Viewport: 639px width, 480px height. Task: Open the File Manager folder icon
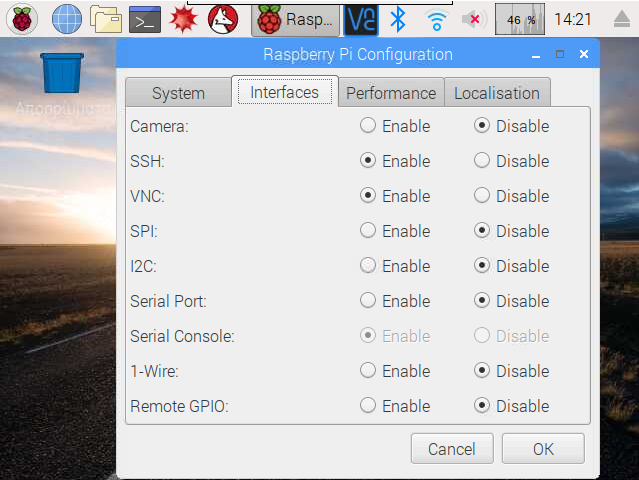pyautogui.click(x=106, y=19)
